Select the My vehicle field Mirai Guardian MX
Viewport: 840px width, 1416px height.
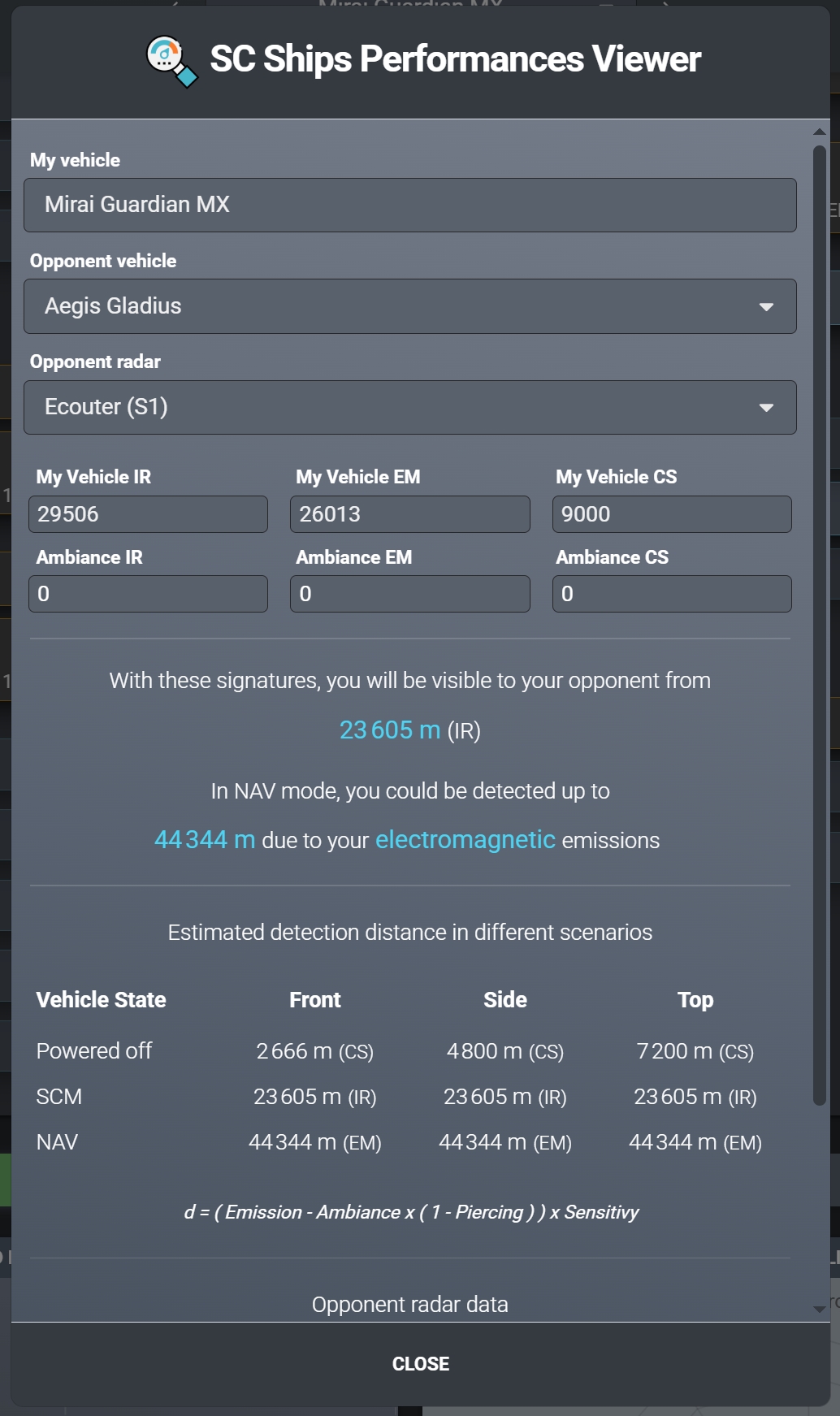[409, 206]
